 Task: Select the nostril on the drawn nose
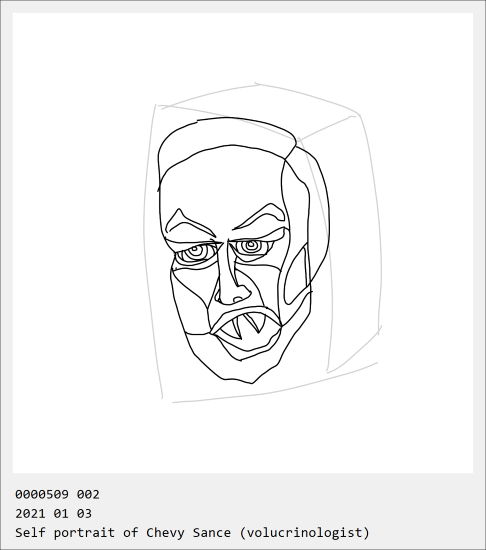(x=238, y=300)
